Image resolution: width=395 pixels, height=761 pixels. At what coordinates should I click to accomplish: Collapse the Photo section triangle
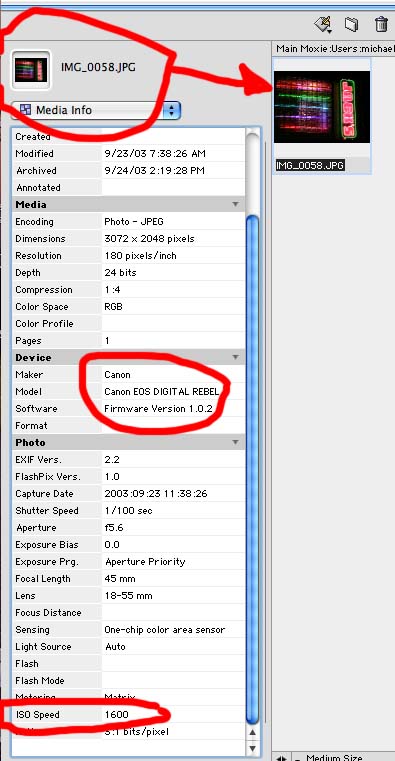[x=235, y=442]
